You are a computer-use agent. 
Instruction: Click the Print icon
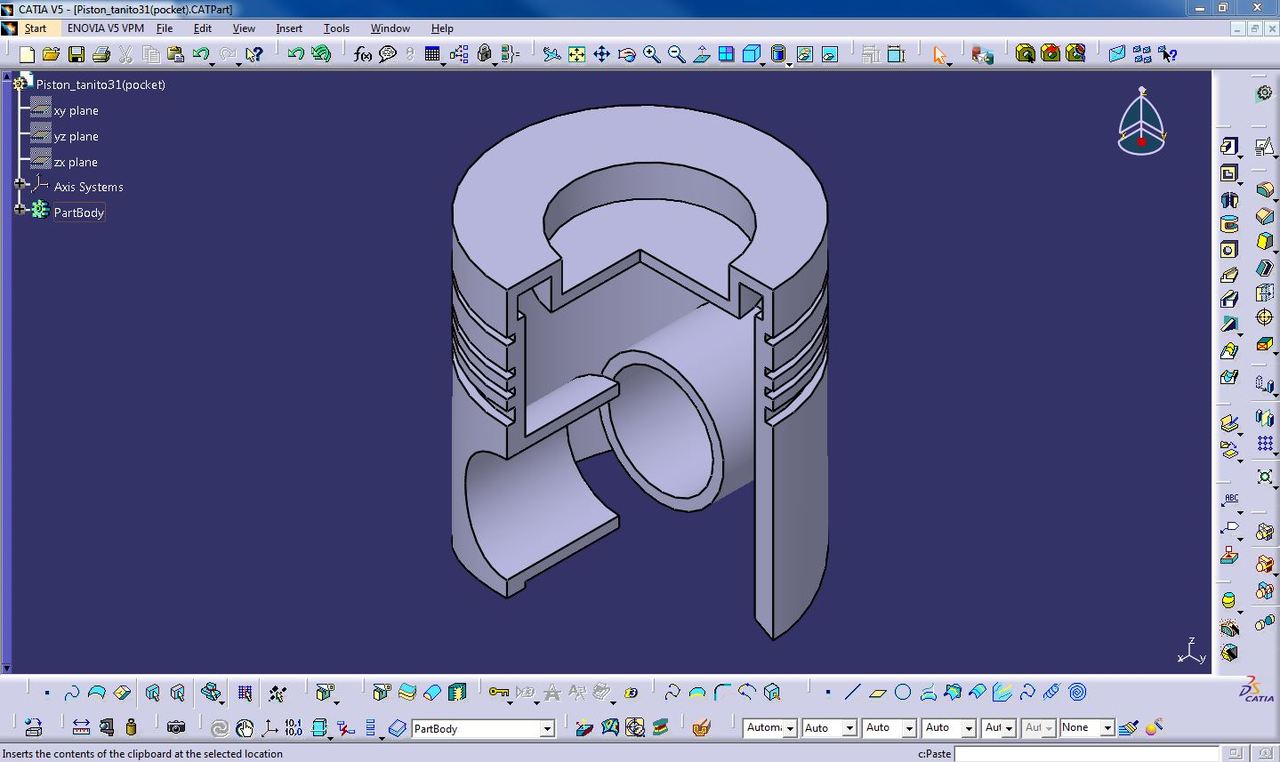101,54
